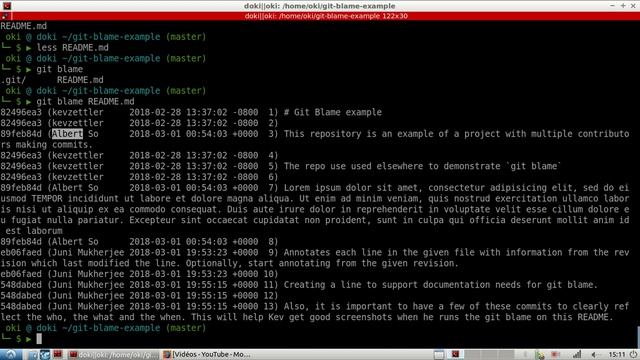
Task: Select highlighted word Albert on line 3
Action: tap(67, 134)
